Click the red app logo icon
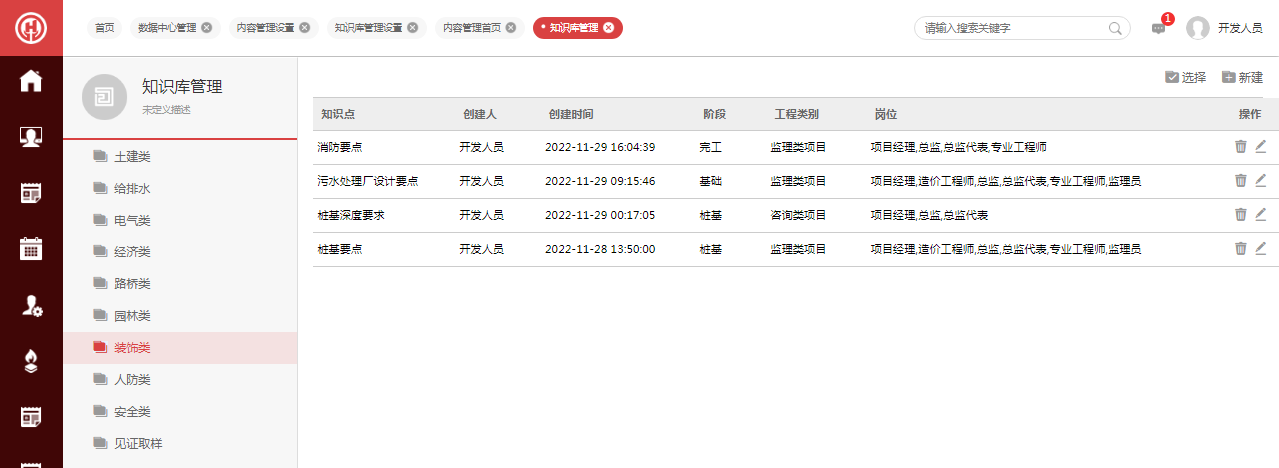Screen dimensions: 1279x468 pos(31,28)
